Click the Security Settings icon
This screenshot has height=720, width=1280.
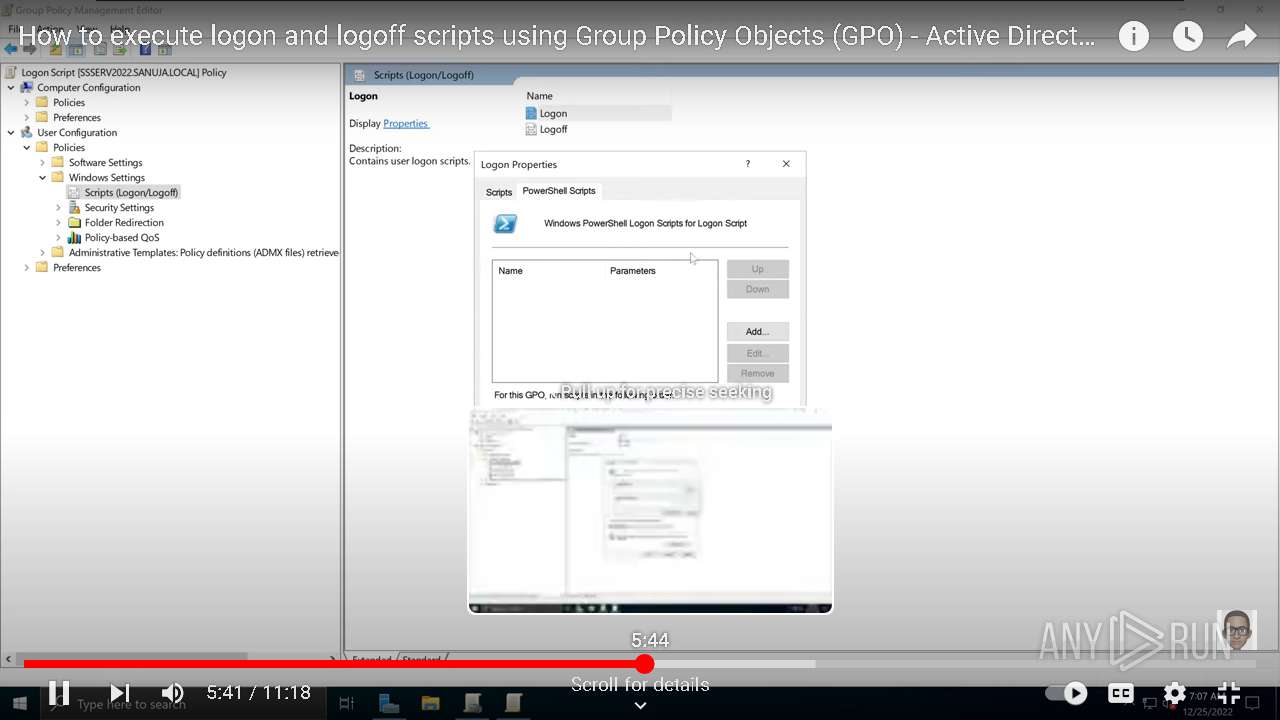(74, 207)
